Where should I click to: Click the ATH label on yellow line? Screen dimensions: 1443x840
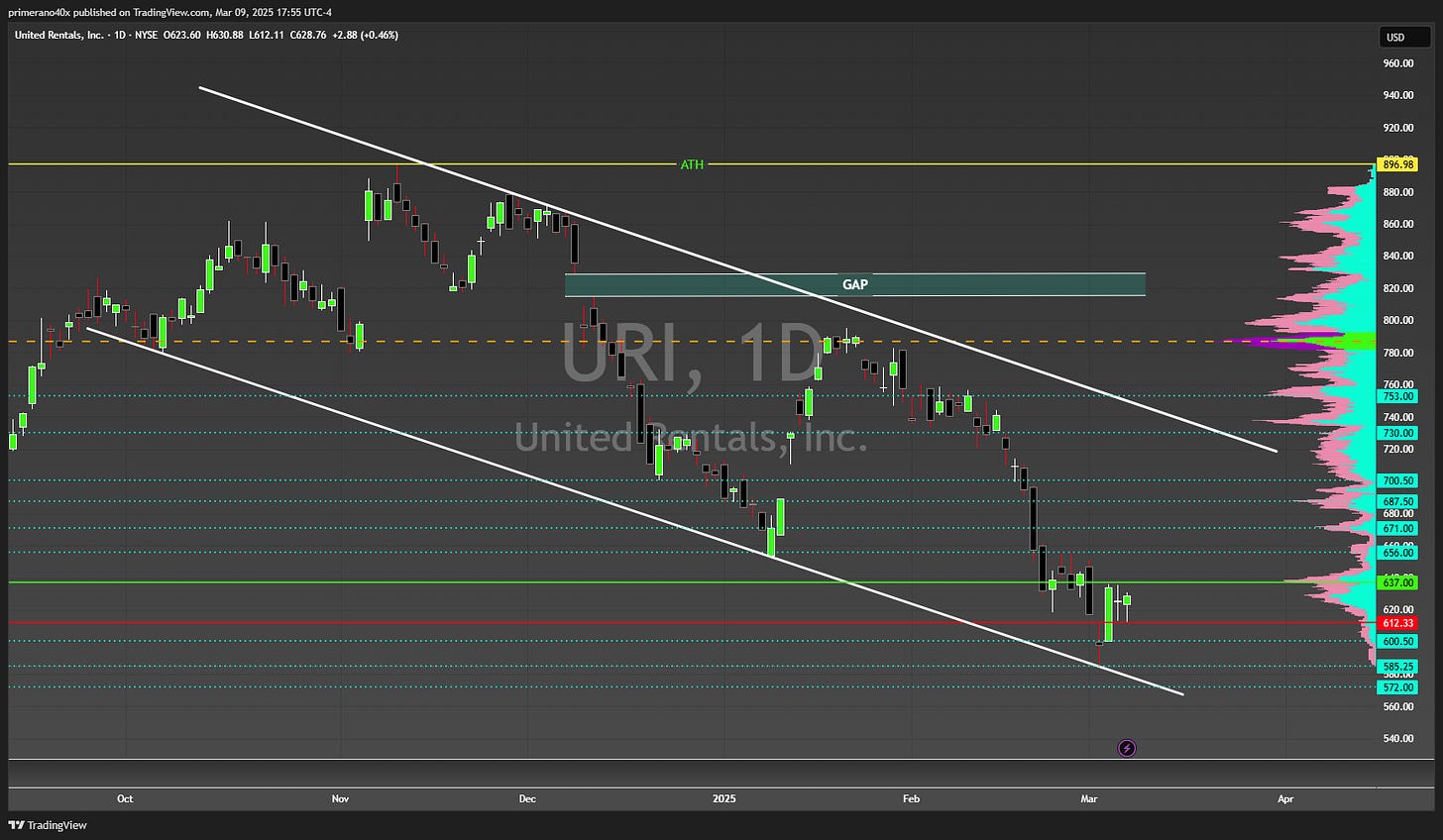pyautogui.click(x=692, y=164)
